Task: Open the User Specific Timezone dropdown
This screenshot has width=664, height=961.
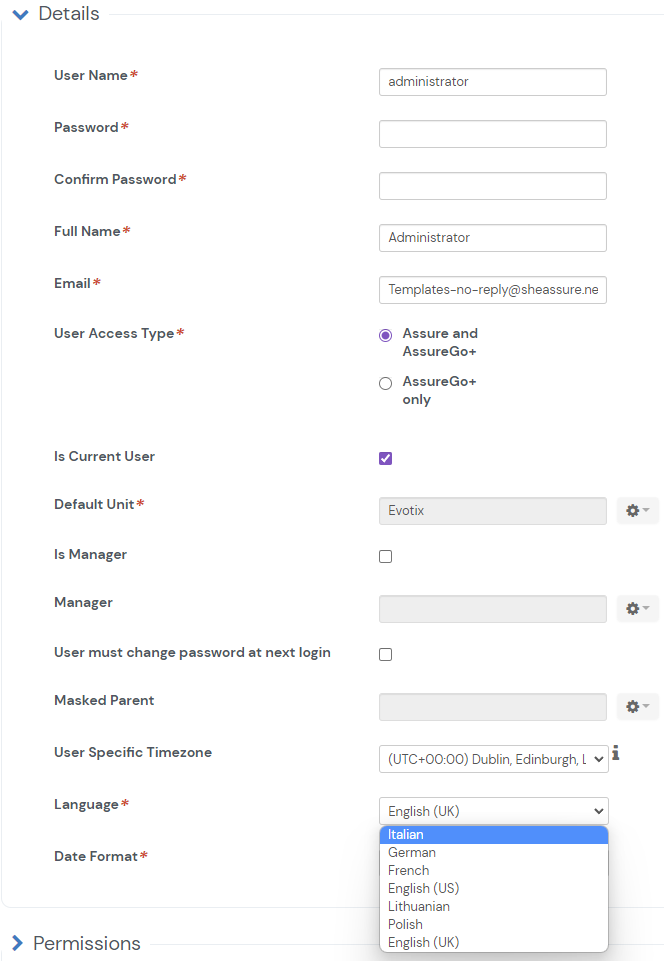Action: tap(493, 759)
